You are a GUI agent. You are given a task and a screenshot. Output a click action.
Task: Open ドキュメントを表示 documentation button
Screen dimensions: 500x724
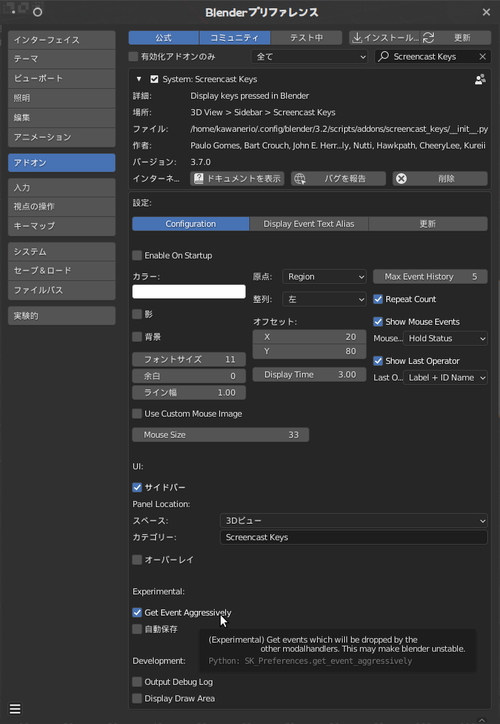237,179
